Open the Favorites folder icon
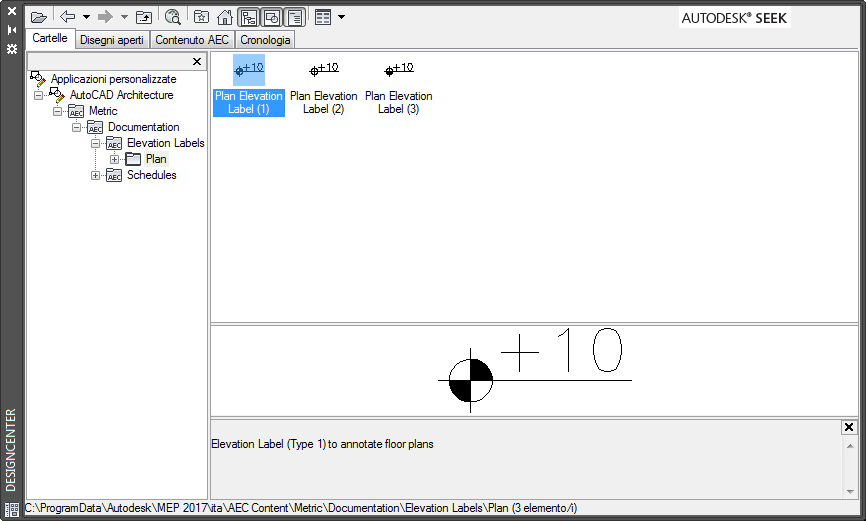866x521 pixels. [x=202, y=17]
